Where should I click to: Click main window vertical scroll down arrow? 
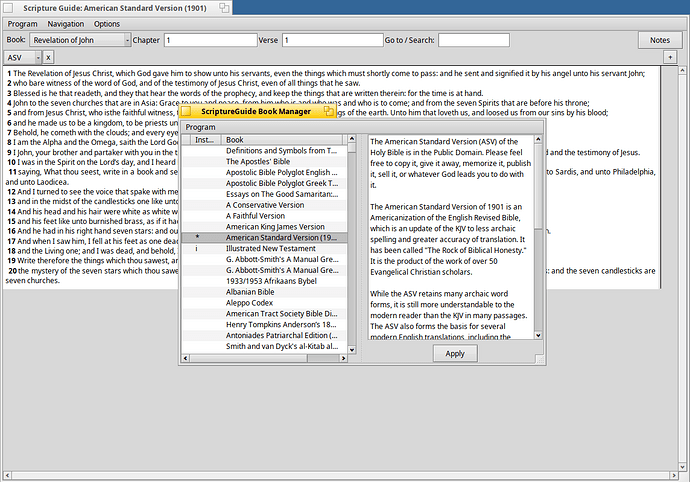point(683,467)
